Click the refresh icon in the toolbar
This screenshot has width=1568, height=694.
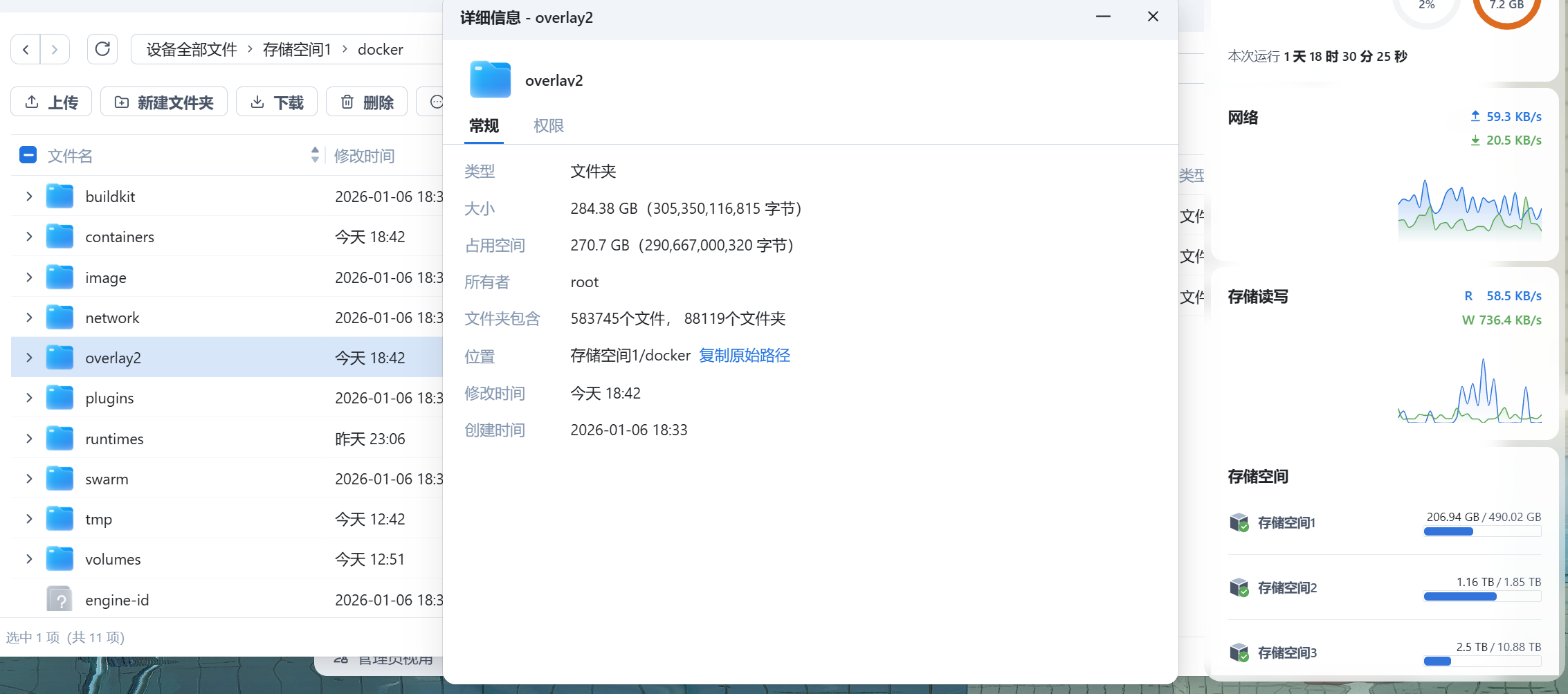pos(102,49)
